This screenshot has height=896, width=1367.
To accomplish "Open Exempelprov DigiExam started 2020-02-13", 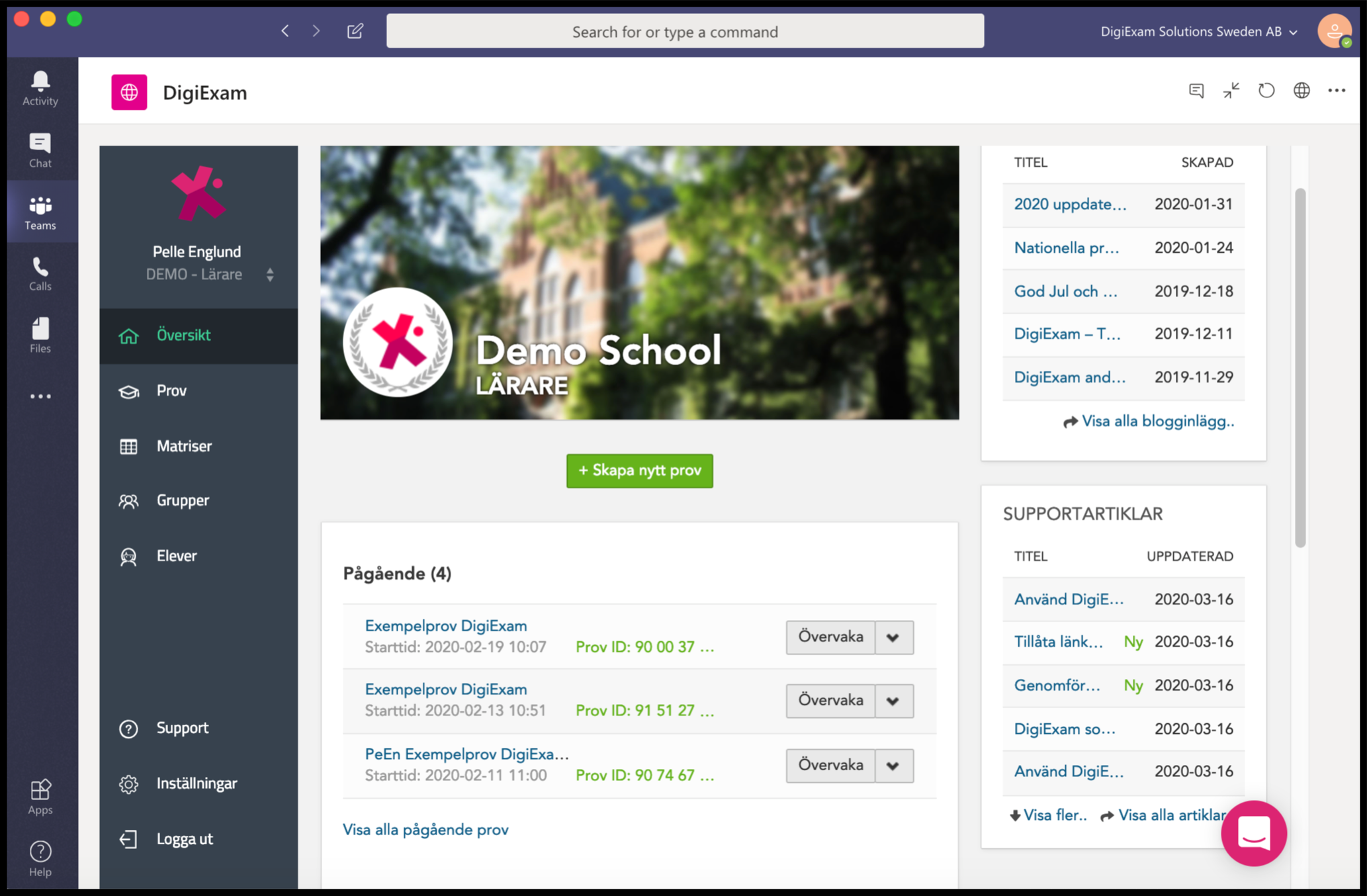I will [x=446, y=690].
